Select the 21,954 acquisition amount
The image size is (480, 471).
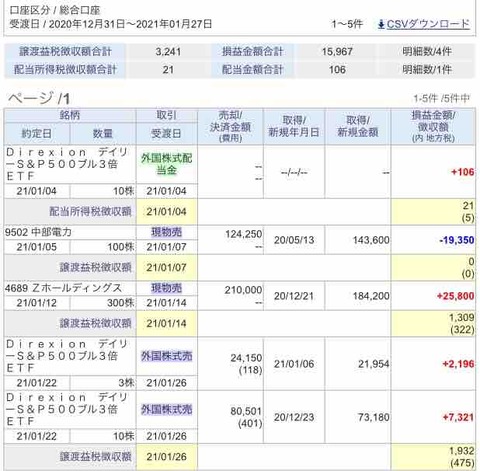(374, 364)
